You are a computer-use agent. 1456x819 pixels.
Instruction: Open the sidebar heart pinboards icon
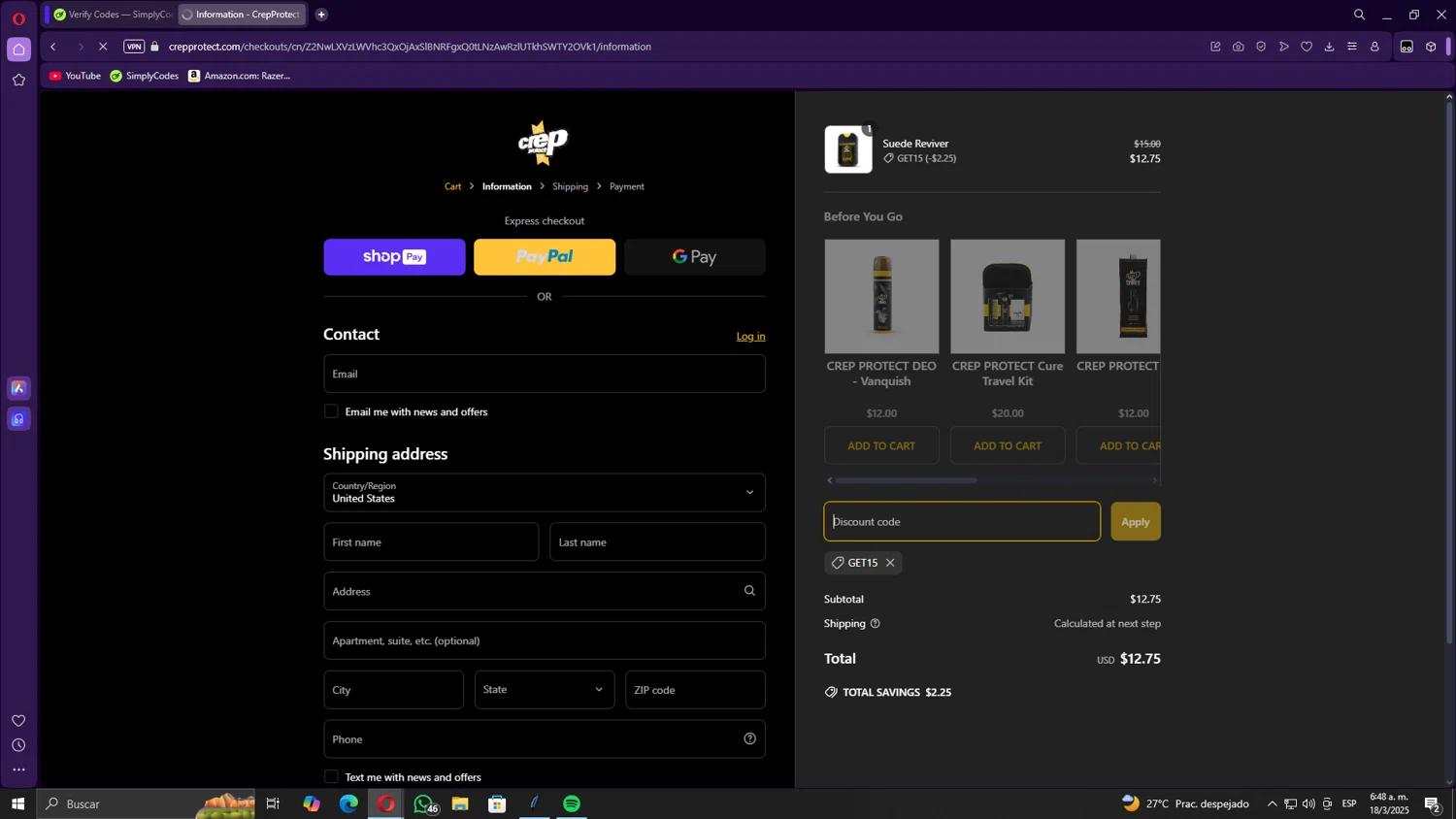[x=18, y=720]
